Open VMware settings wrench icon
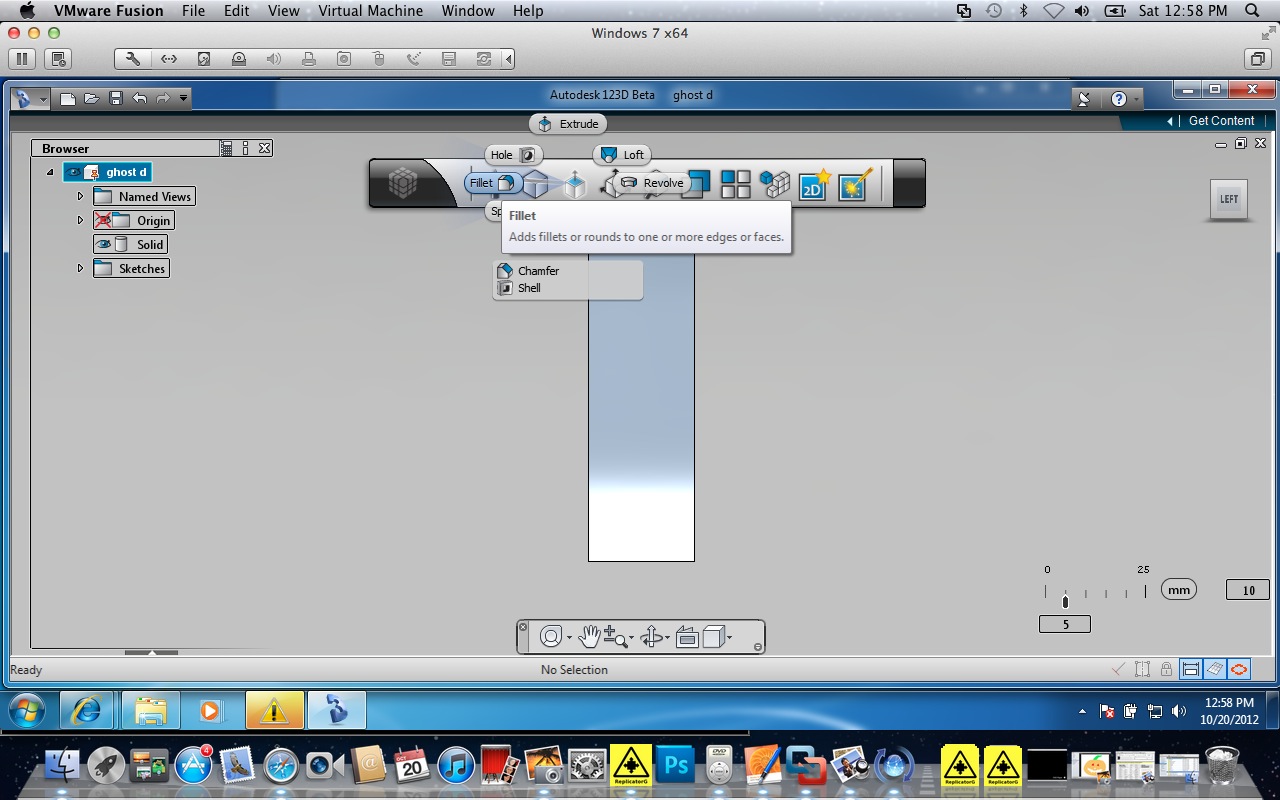Image resolution: width=1280 pixels, height=800 pixels. 133,59
